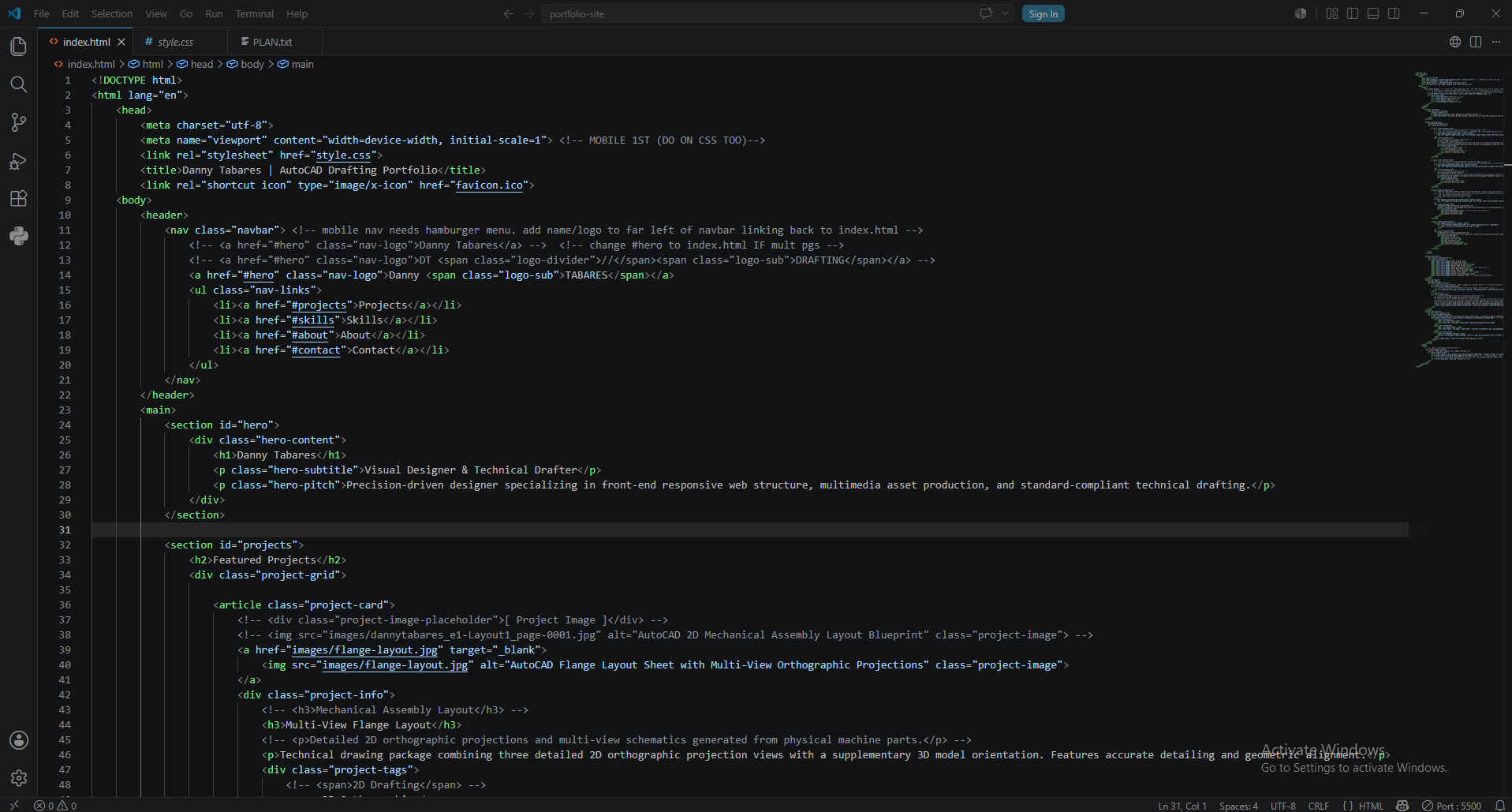Click line number 23 in the gutter

[65, 410]
